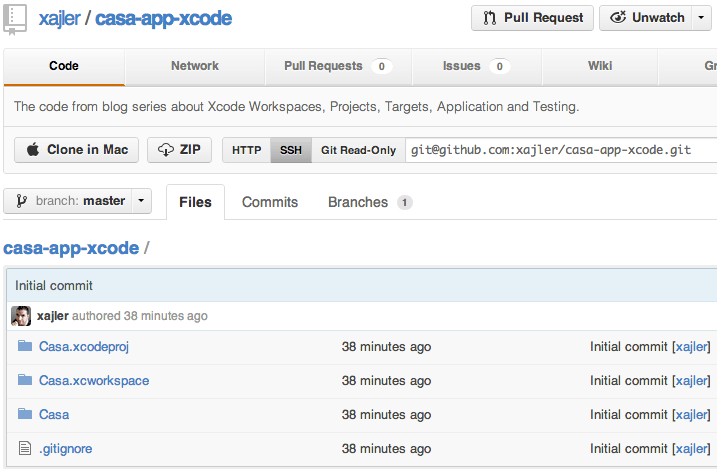Select the Git Read-Only URL option

click(358, 150)
